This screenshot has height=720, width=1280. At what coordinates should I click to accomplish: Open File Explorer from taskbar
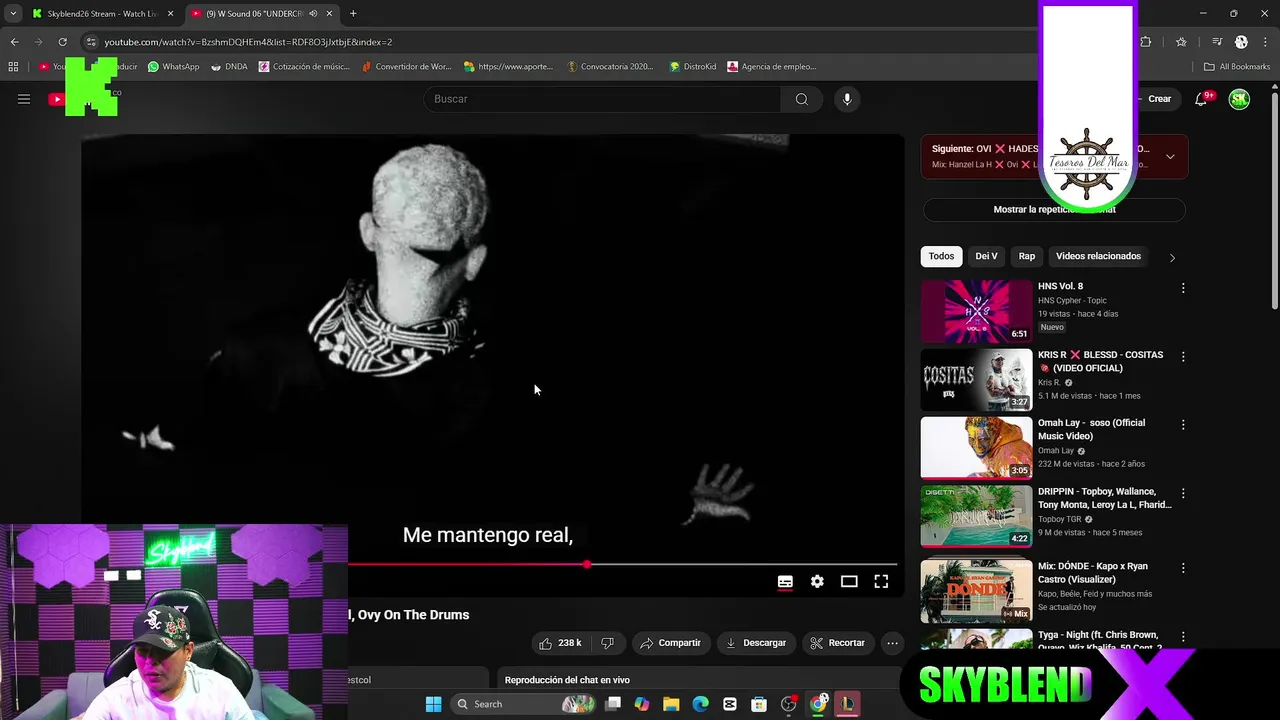[671, 704]
